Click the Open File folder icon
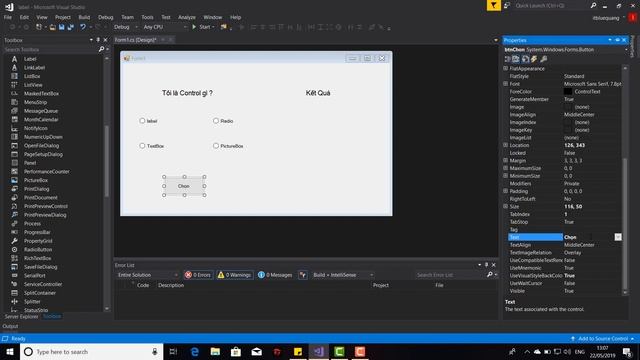Screen dimensions: 640x360 pyautogui.click(x=53, y=27)
